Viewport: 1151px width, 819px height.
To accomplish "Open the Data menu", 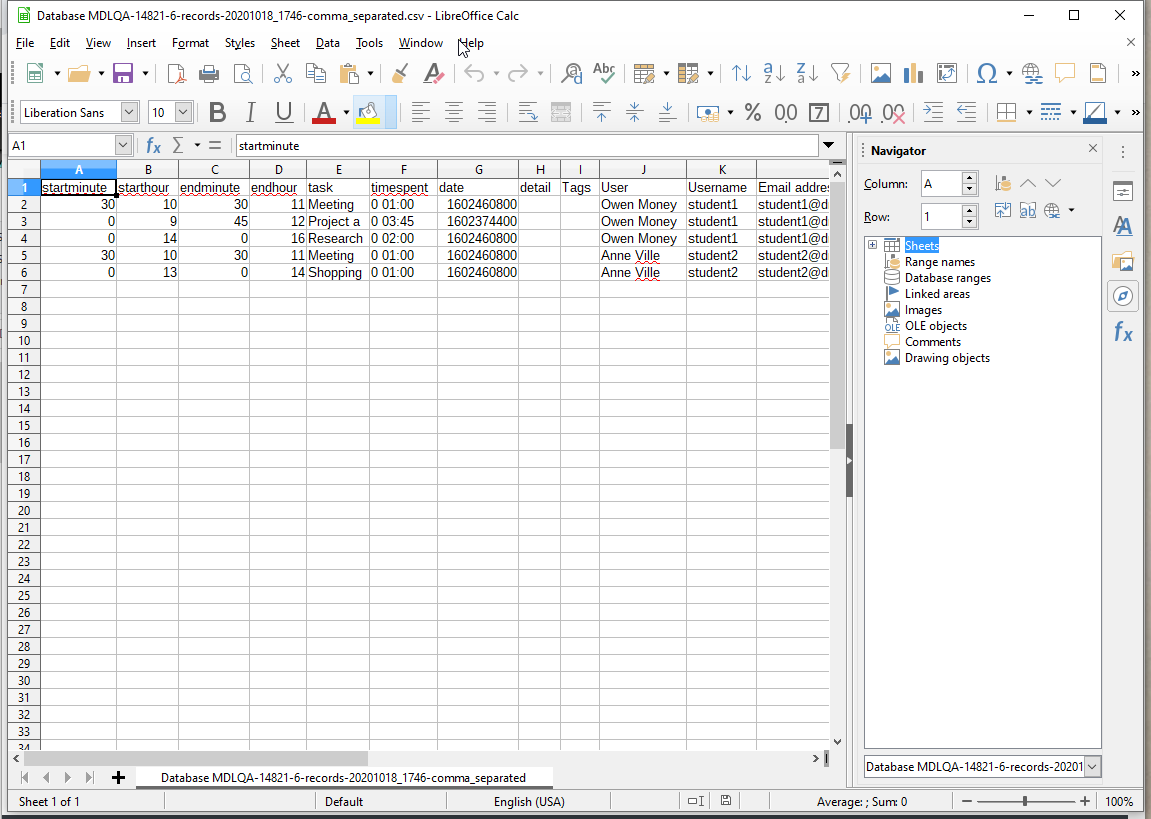I will 327,43.
